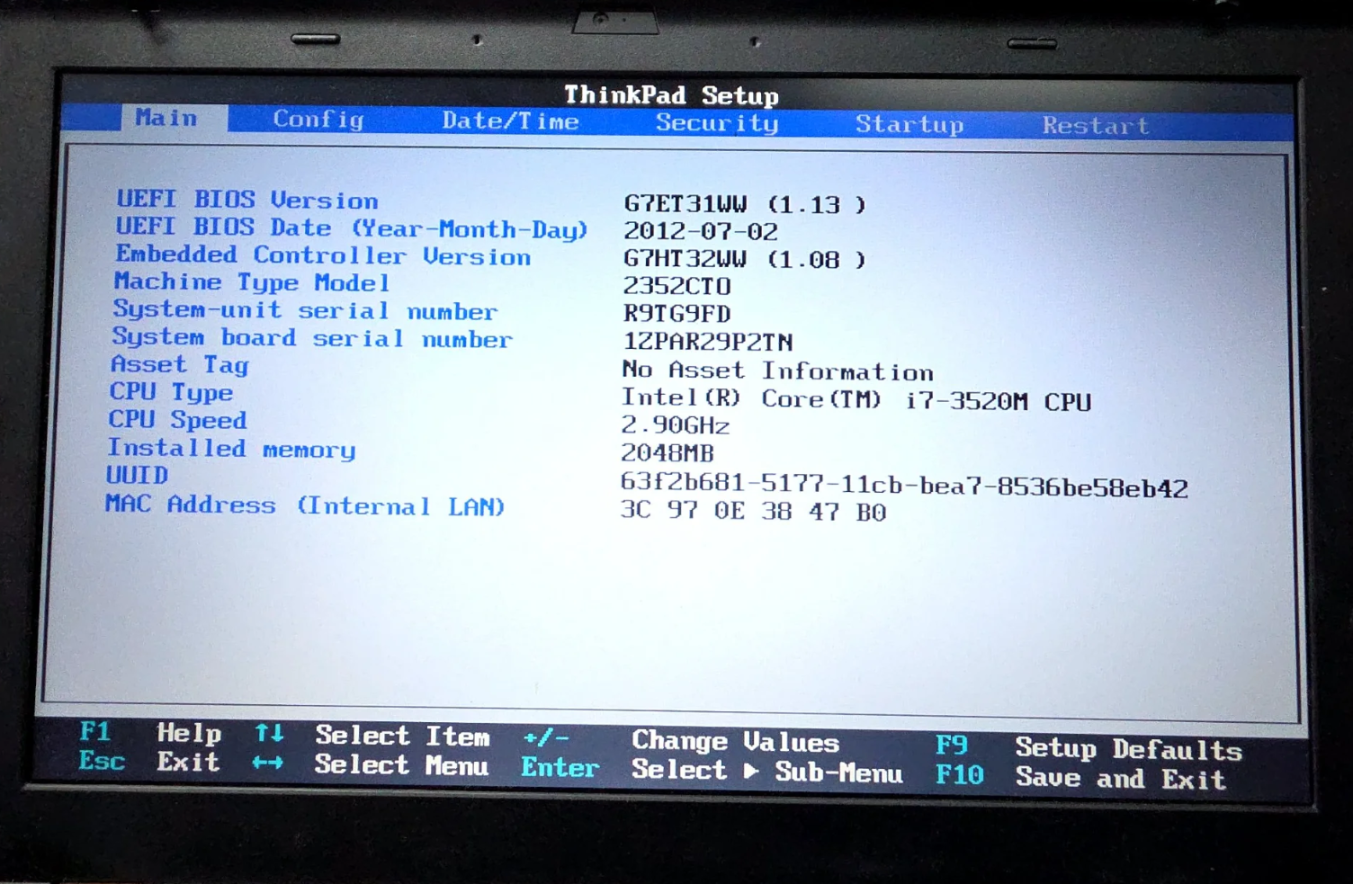Switch to the Date/Time tab

point(510,121)
